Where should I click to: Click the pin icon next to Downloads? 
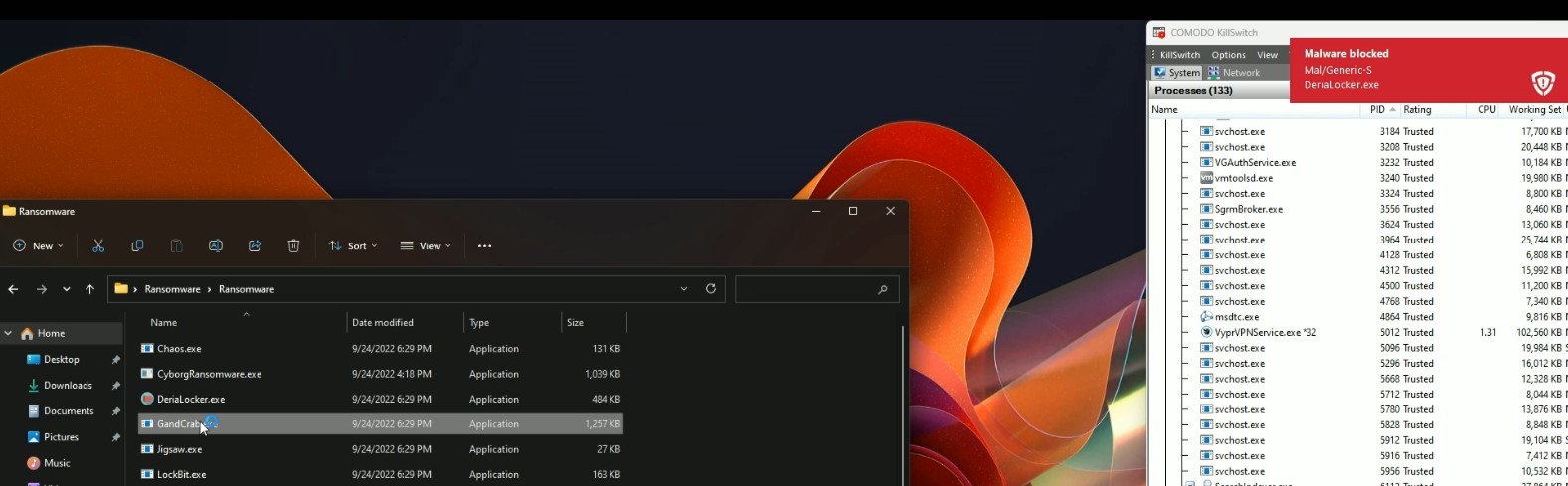pos(116,386)
